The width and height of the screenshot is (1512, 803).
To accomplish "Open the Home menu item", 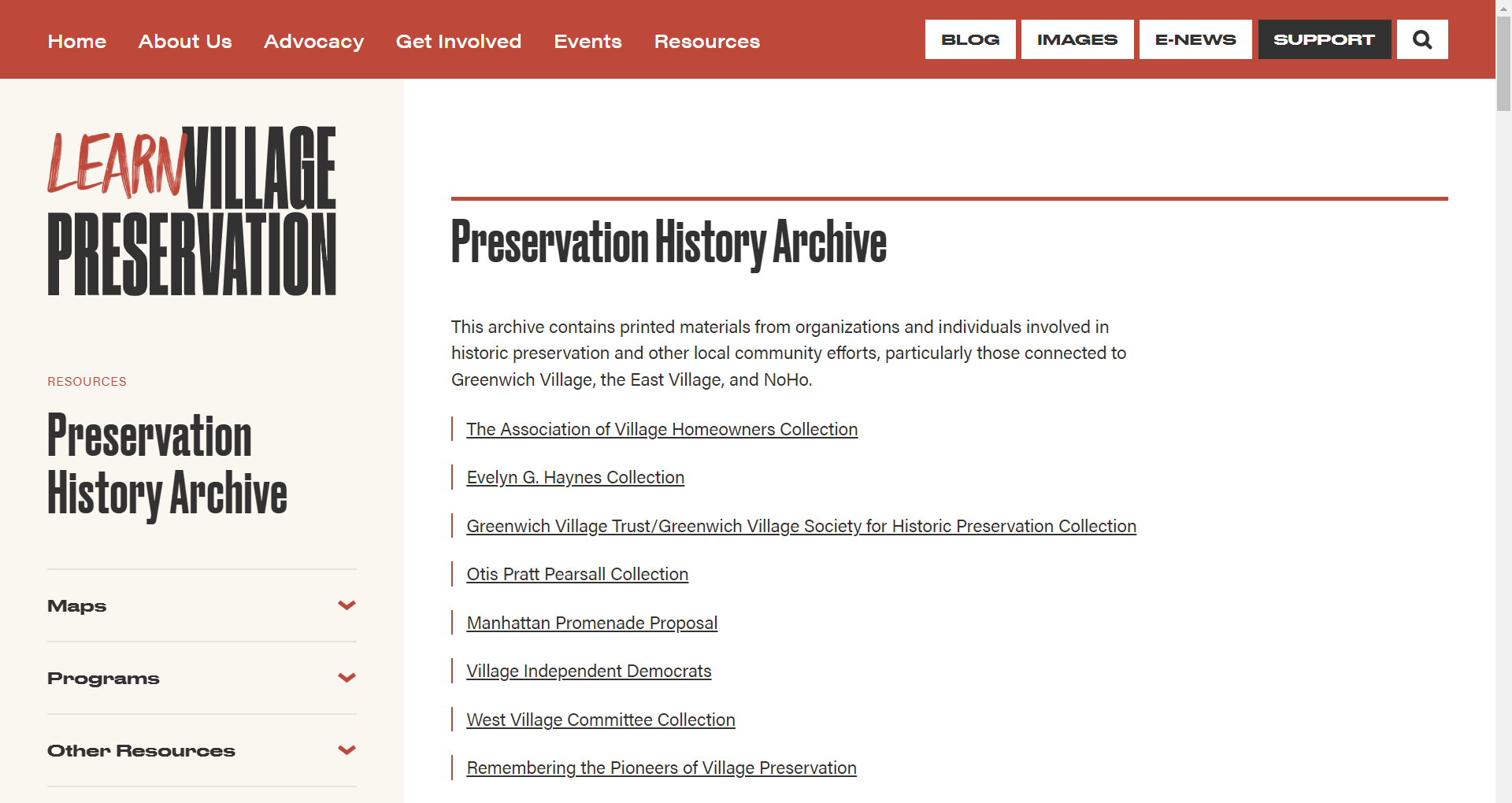I will [76, 41].
